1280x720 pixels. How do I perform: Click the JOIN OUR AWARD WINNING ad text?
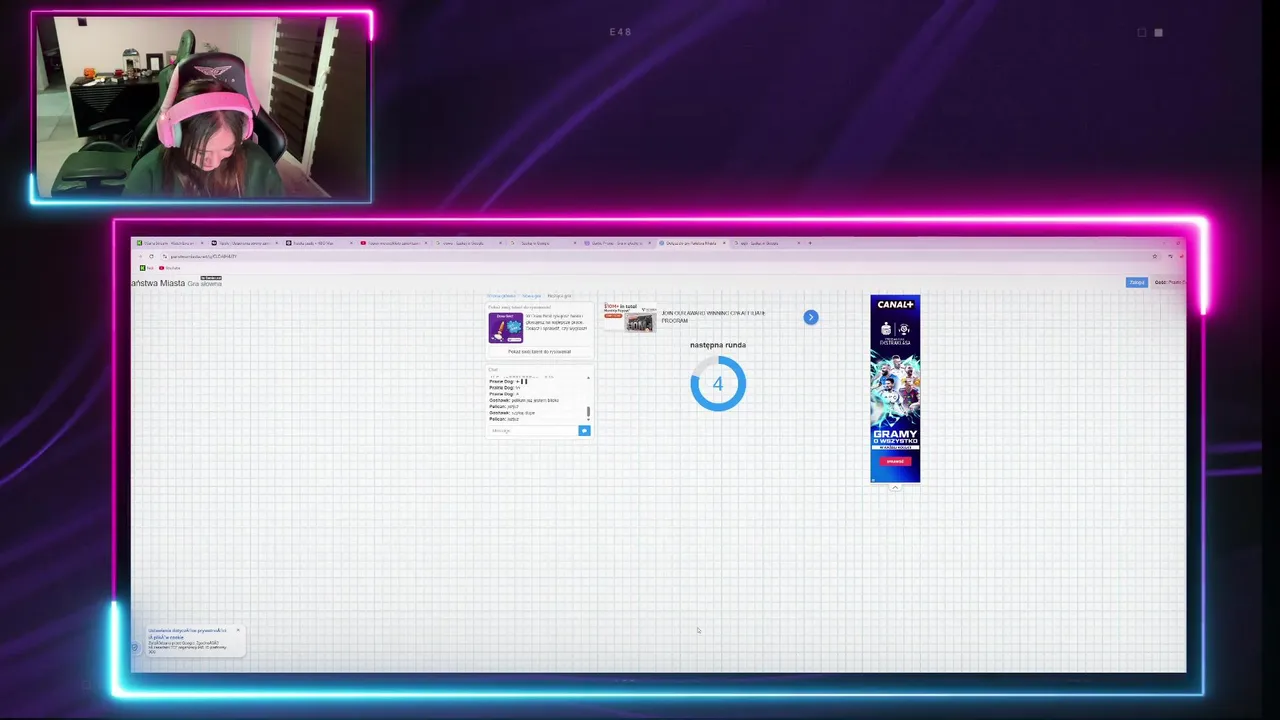click(x=714, y=317)
